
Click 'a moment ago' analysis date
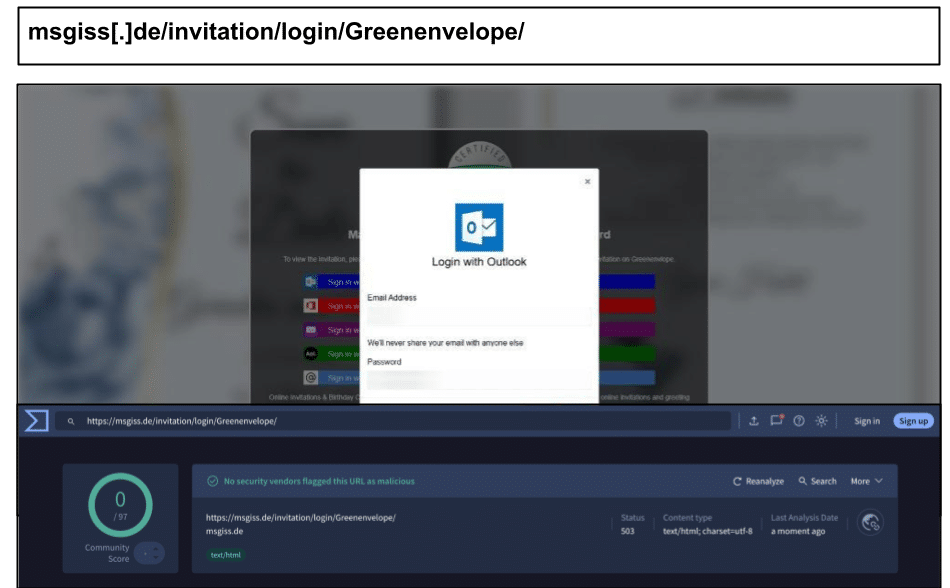coord(798,531)
